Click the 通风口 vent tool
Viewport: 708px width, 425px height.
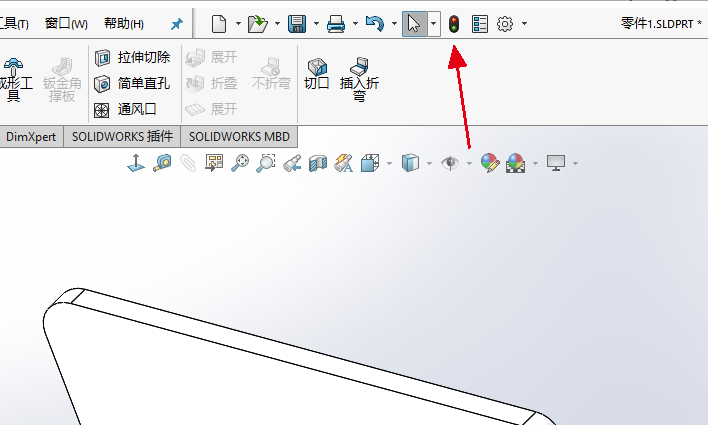pyautogui.click(x=125, y=109)
